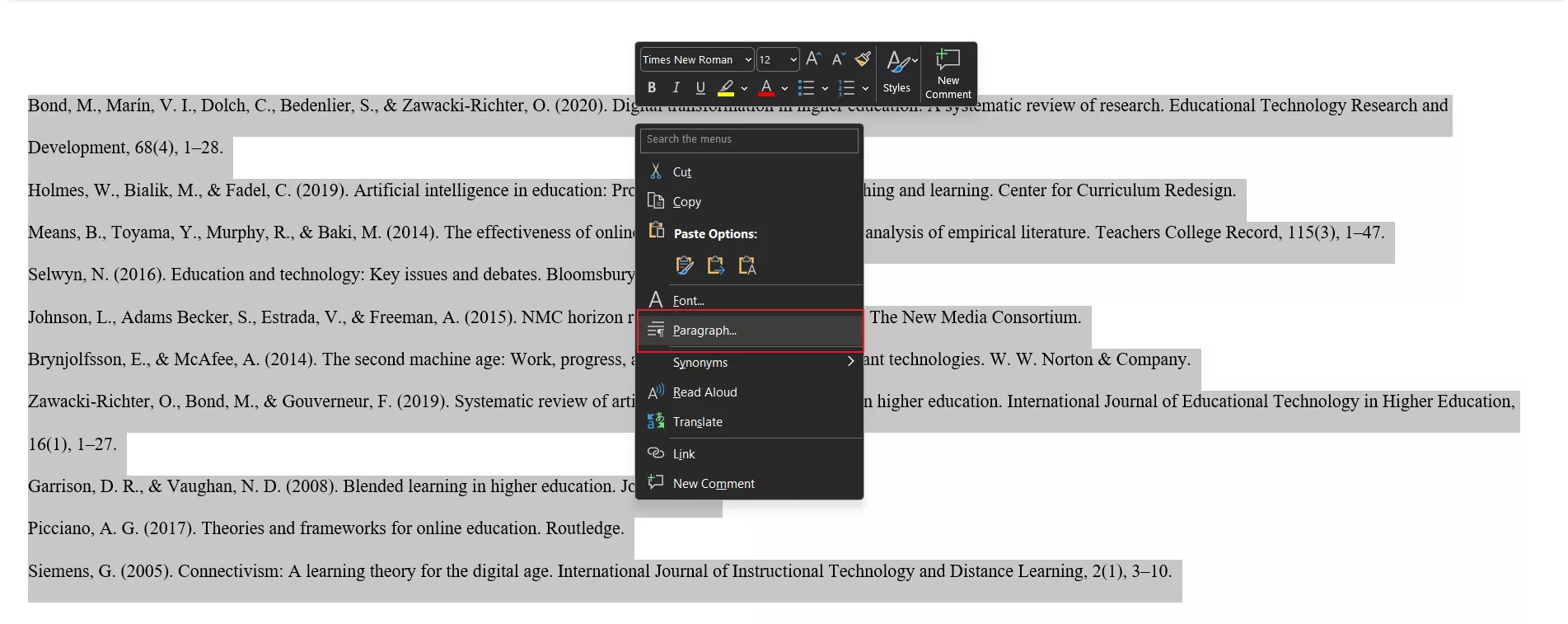Apply yellow text highlight color
The width and height of the screenshot is (1568, 624).
(x=726, y=87)
